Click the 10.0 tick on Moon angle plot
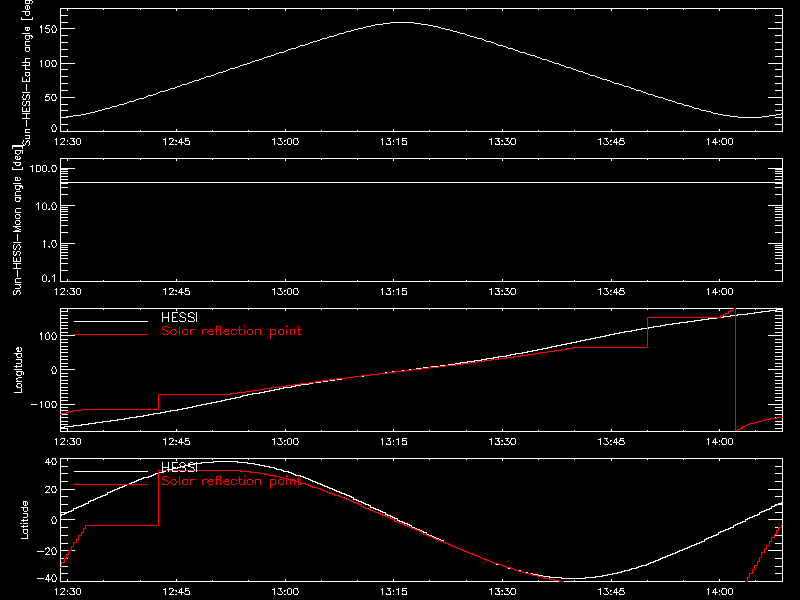The width and height of the screenshot is (800, 600). coord(46,207)
